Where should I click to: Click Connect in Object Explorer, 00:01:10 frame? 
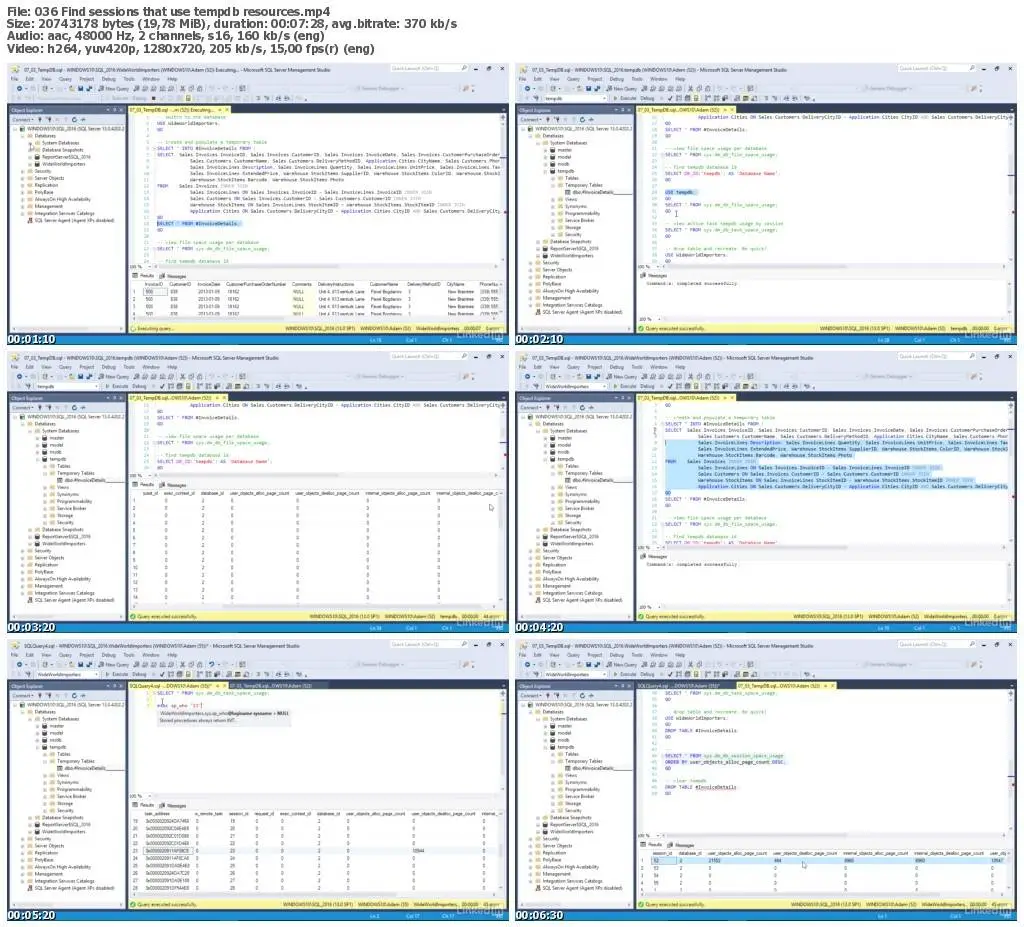[x=22, y=120]
